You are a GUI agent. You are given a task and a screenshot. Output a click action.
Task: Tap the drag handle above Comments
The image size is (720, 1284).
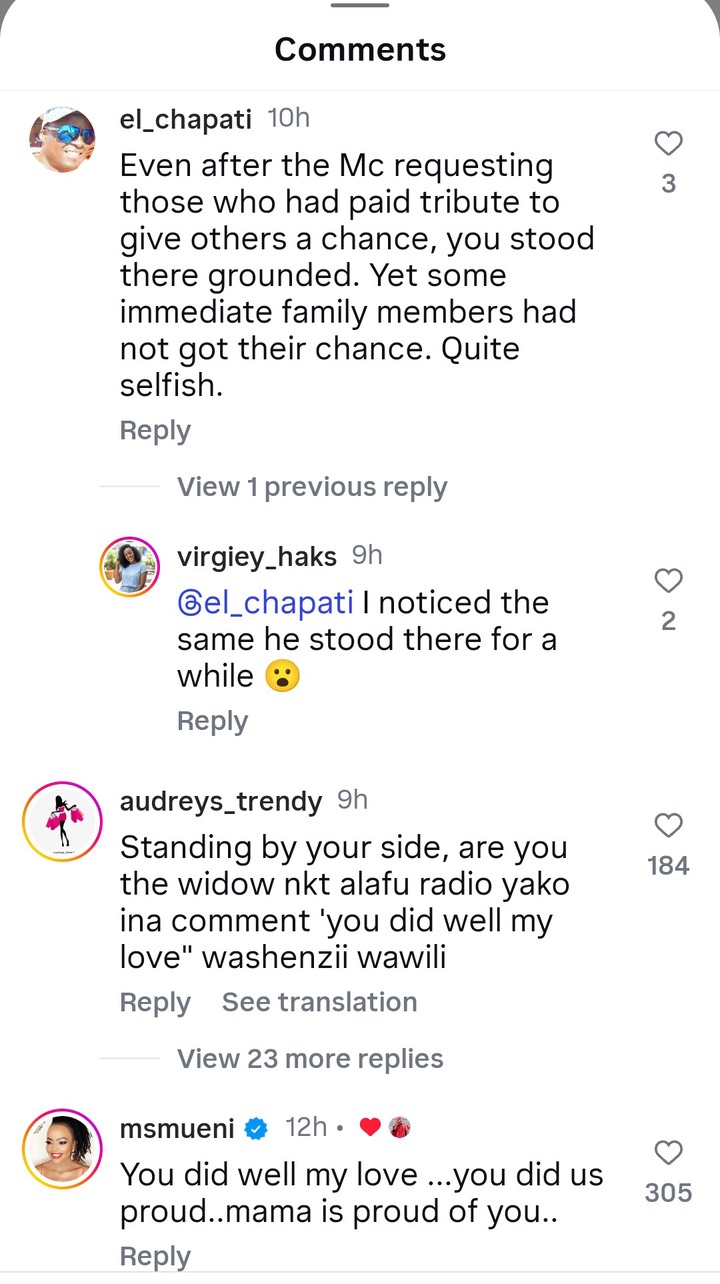(360, 6)
